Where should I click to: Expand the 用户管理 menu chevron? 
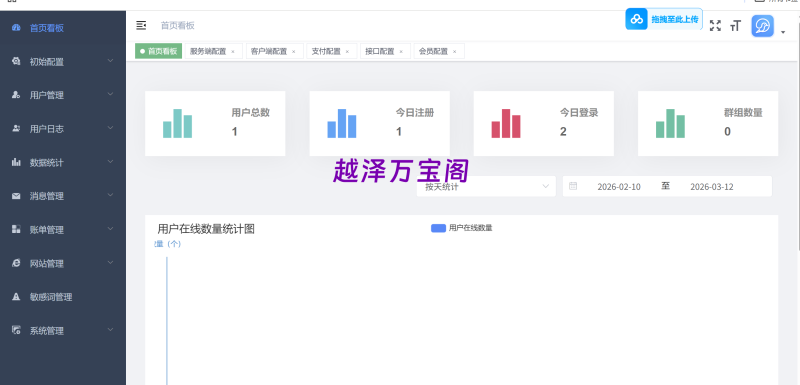pyautogui.click(x=110, y=95)
